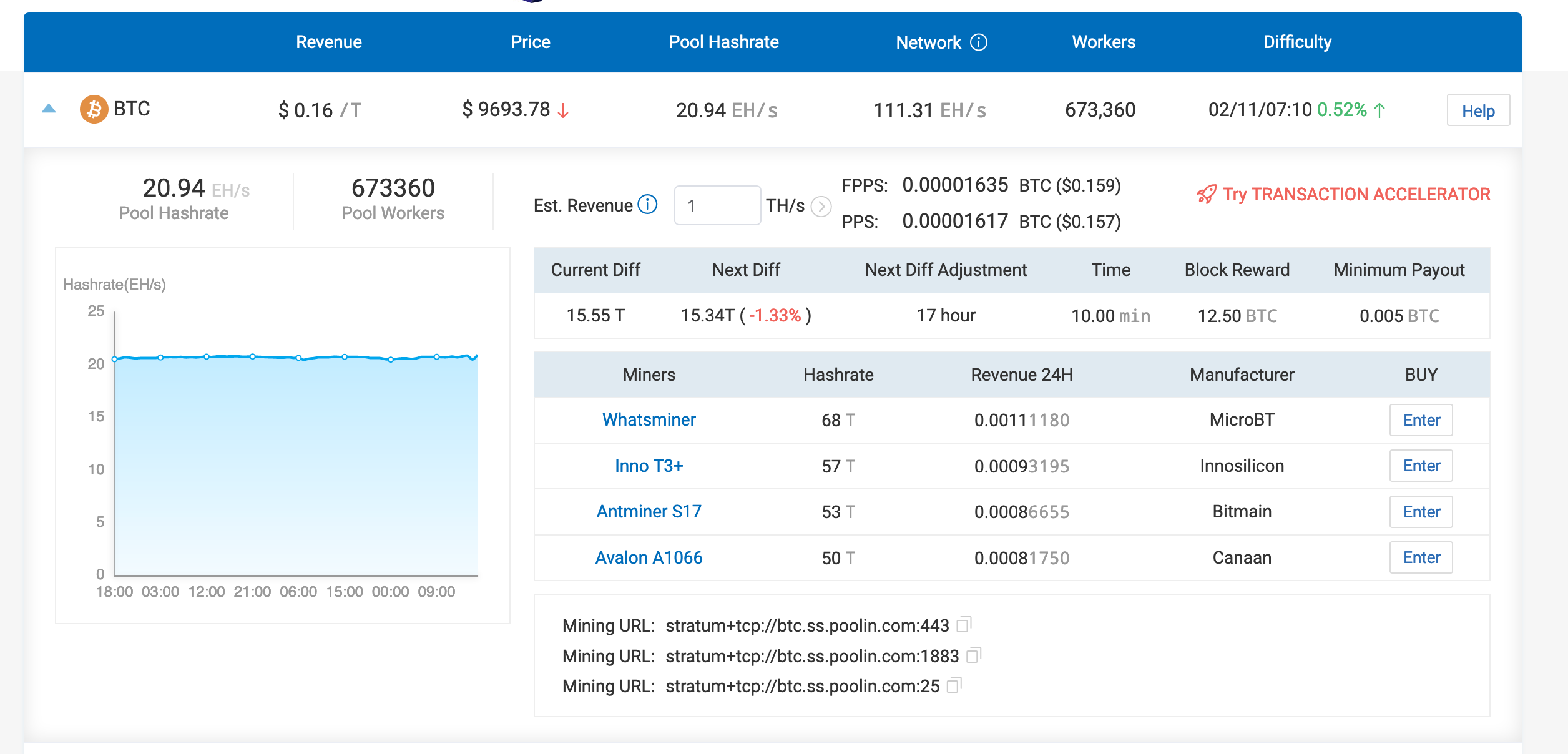This screenshot has height=754, width=1568.
Task: Click the 673,360 workers value
Action: tap(1100, 110)
